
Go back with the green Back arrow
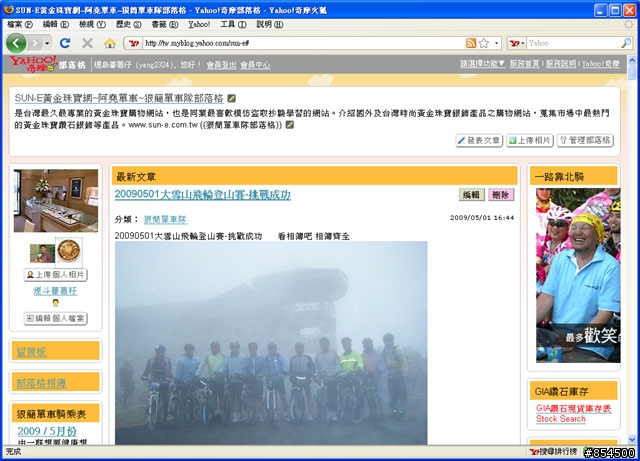pos(16,43)
